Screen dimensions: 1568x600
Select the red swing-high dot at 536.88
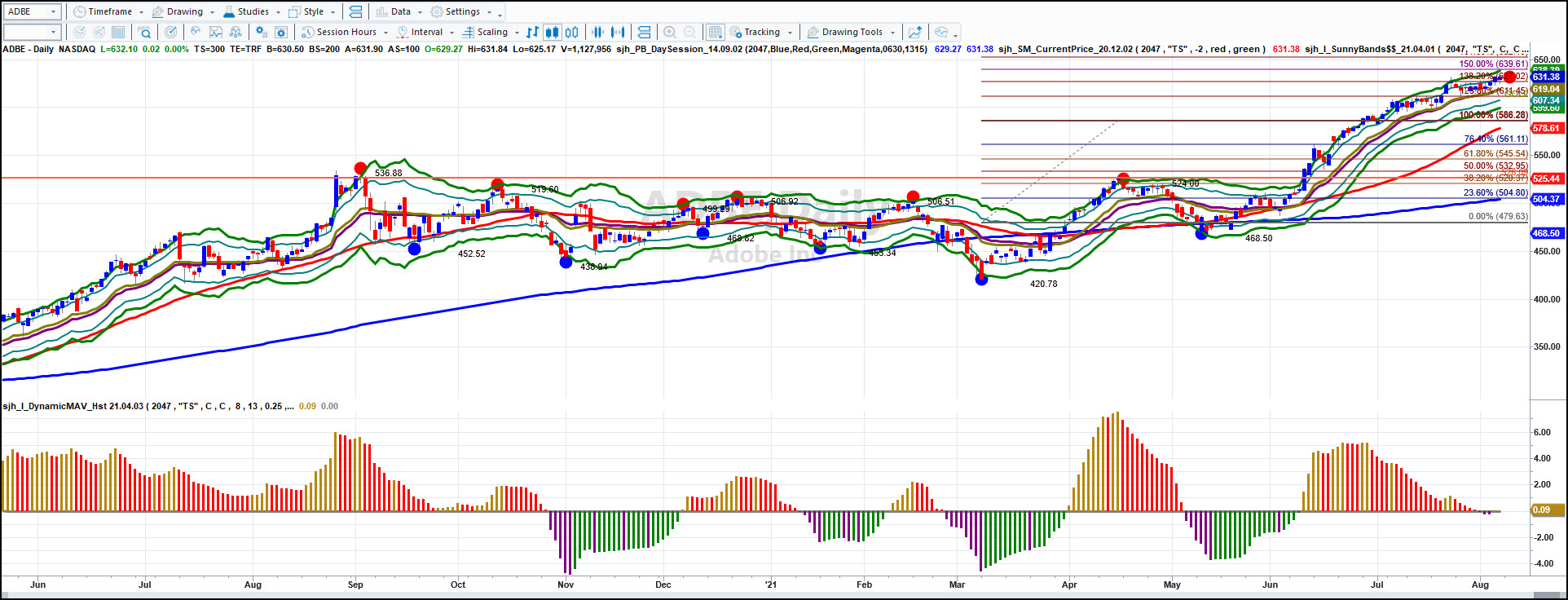360,169
